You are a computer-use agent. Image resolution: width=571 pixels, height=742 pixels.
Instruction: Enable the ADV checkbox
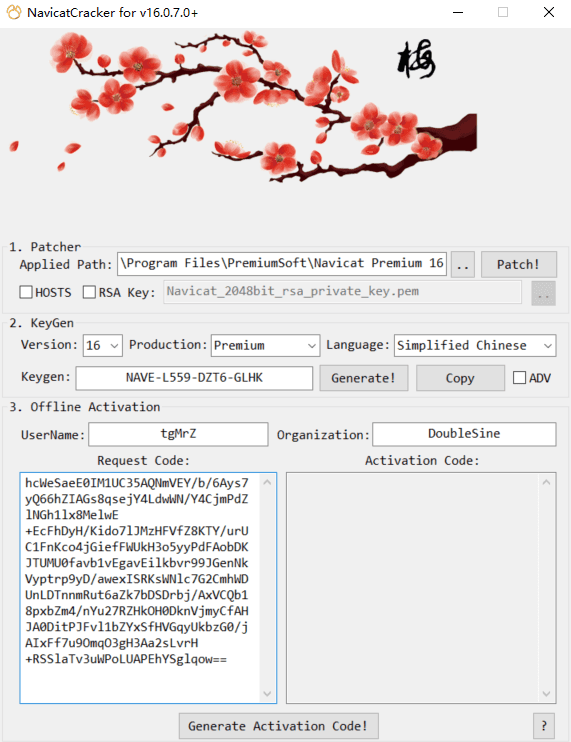[x=519, y=378]
